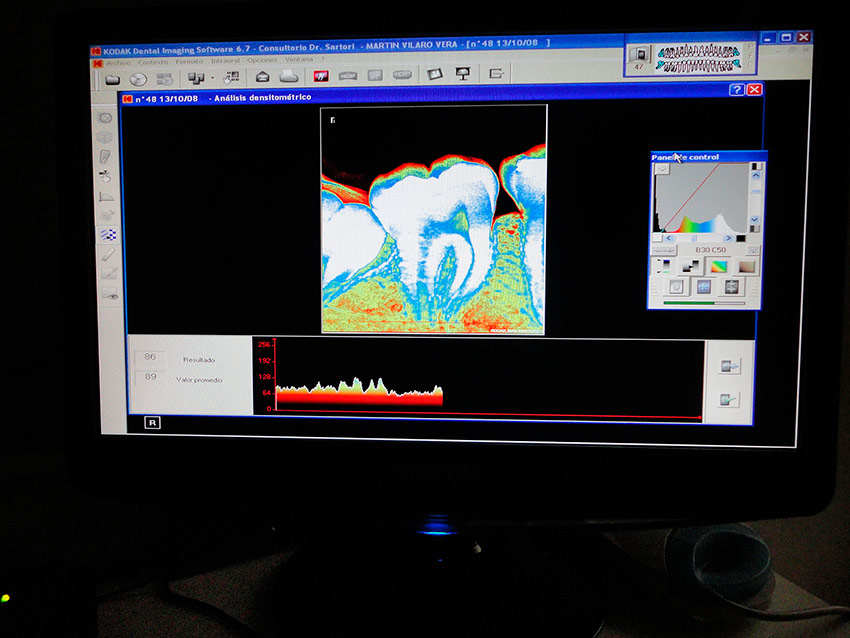
Task: Open the Archivo menu
Action: click(x=120, y=61)
